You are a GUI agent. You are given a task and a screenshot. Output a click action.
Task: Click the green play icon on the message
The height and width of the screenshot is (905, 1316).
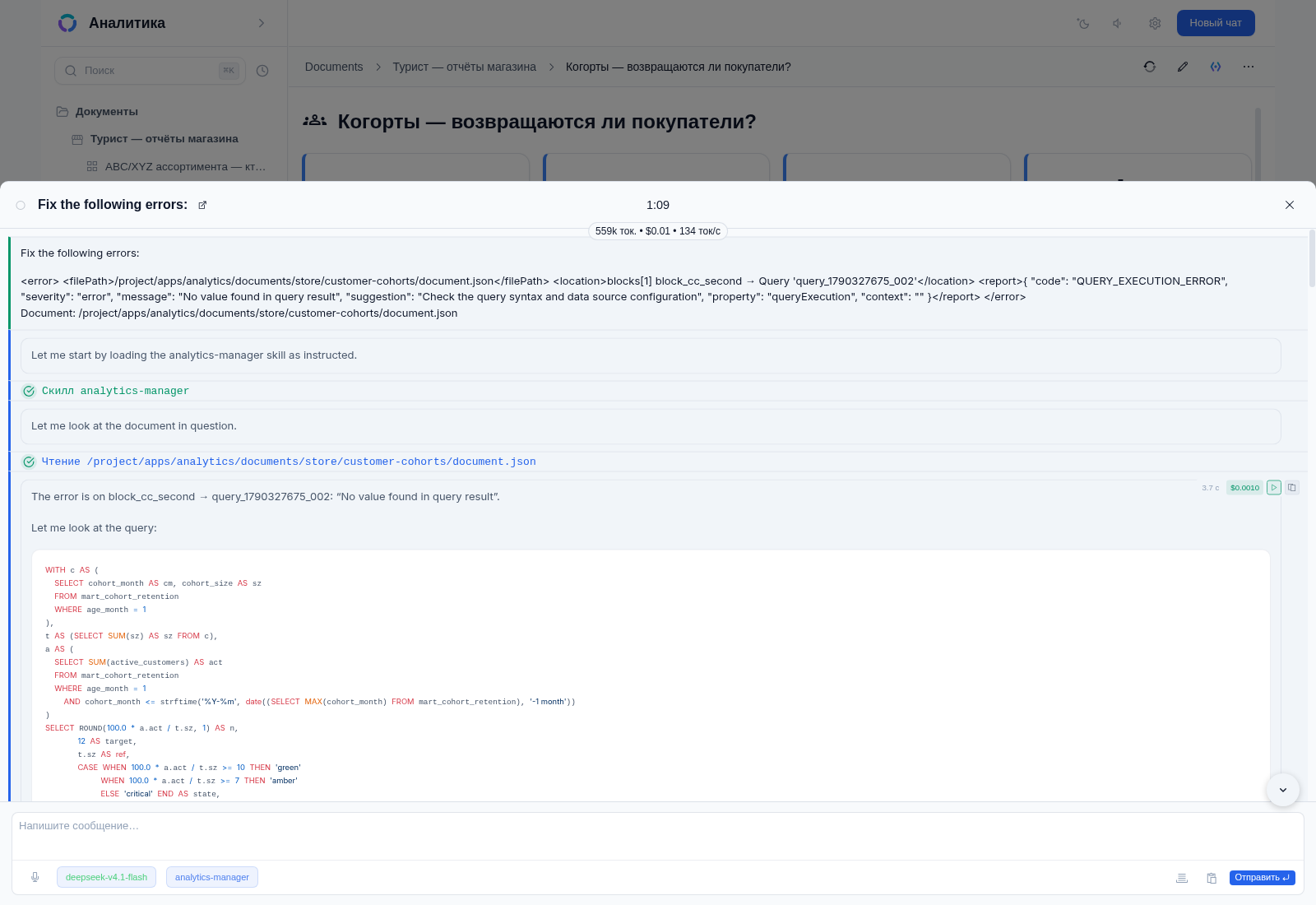[x=1274, y=488]
